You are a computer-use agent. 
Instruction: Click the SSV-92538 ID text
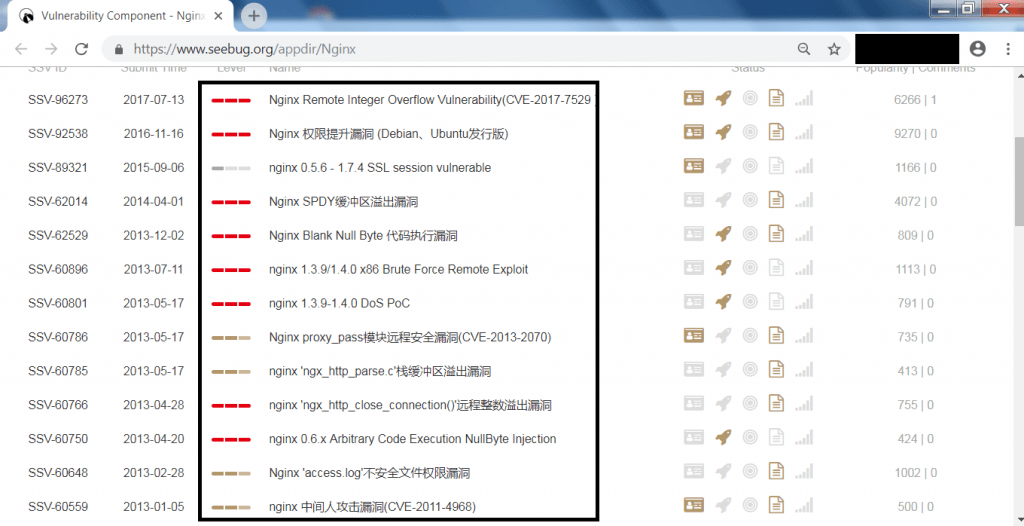58,134
